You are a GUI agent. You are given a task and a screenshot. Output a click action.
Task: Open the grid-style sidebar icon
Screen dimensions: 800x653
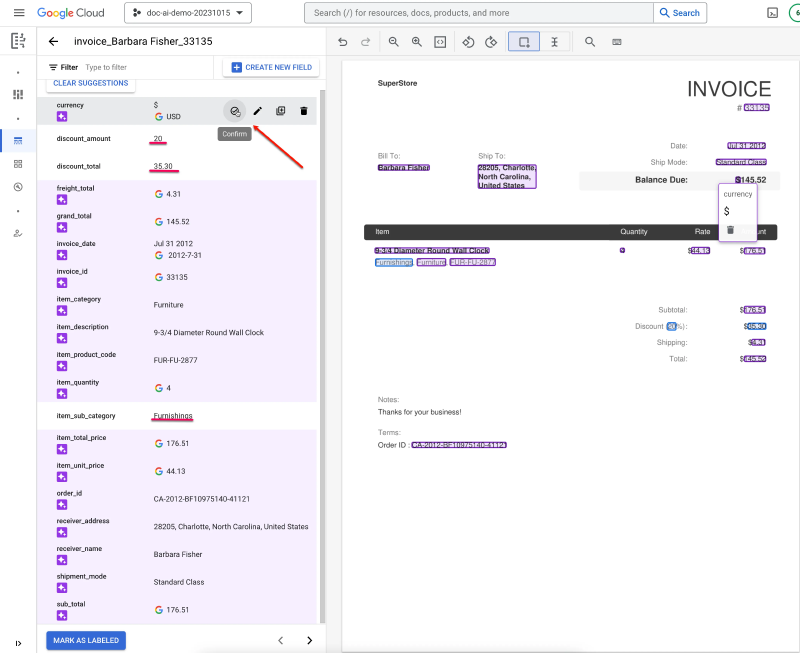coord(18,164)
